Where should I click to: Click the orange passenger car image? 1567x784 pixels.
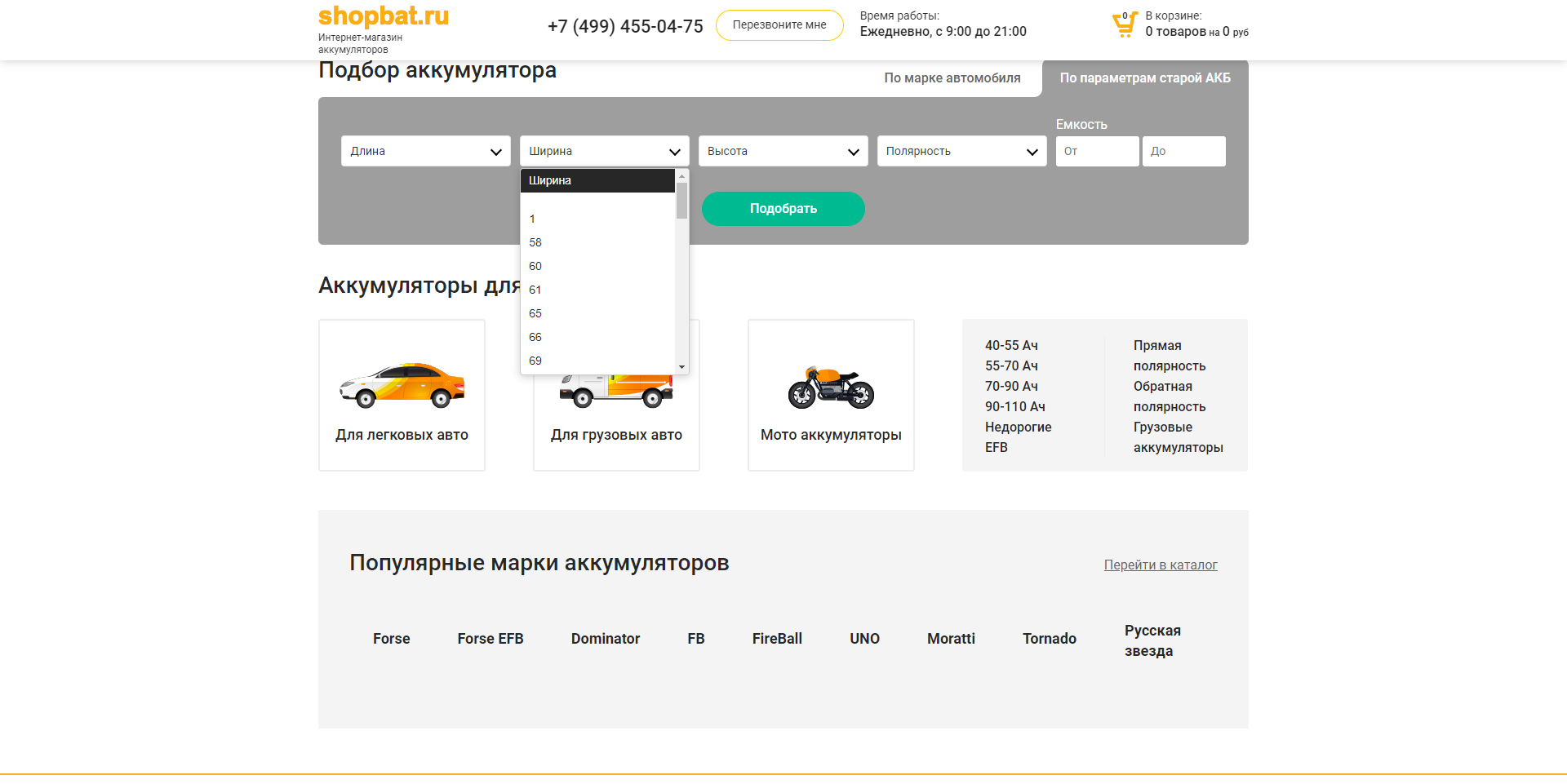tap(402, 385)
